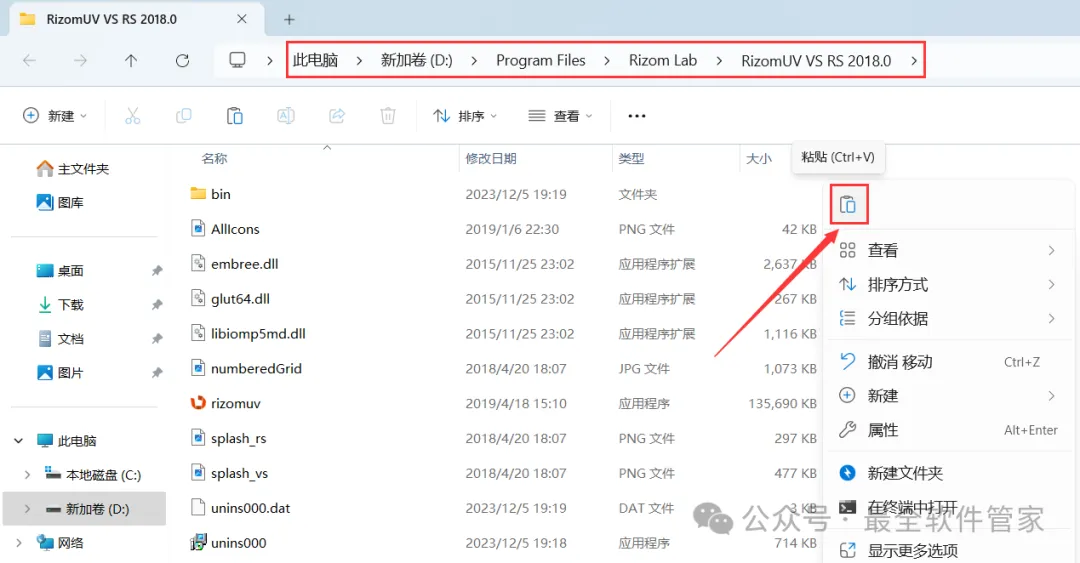Click the embree.dll file icon
1080x563 pixels.
pyautogui.click(x=198, y=263)
